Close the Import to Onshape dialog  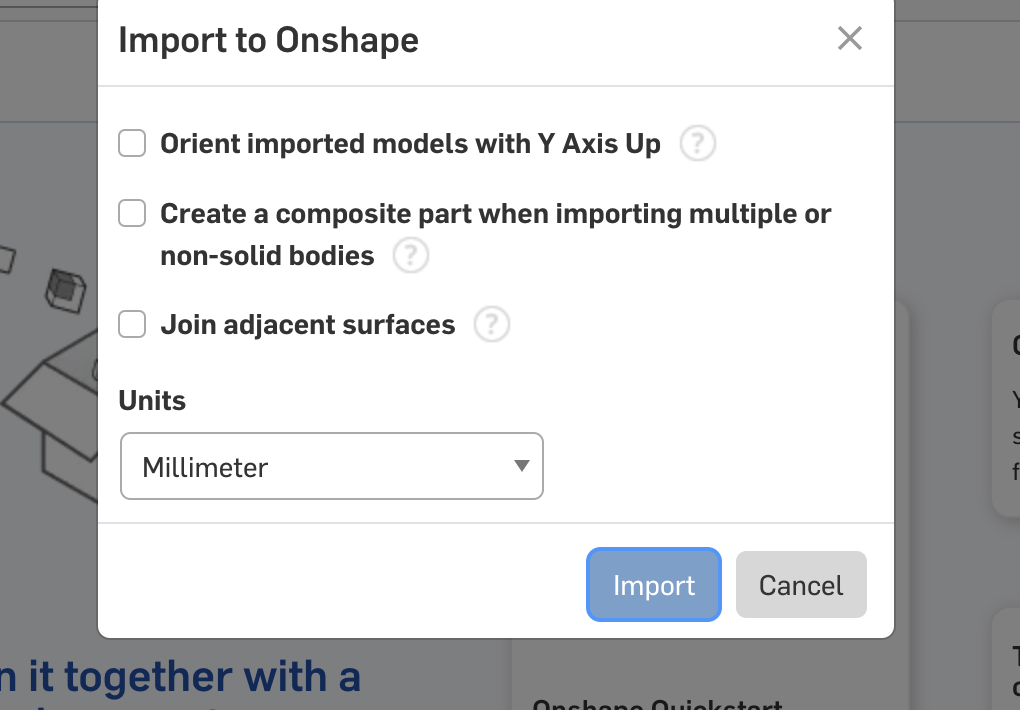point(850,38)
